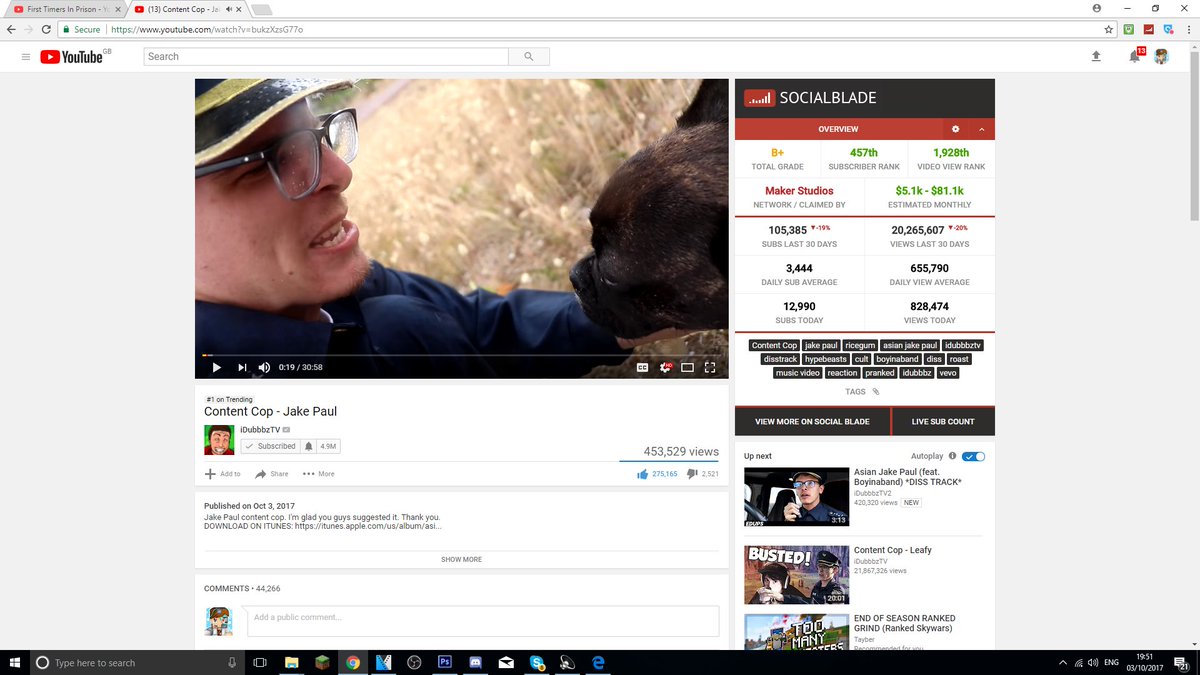Click the 'disstrack' tag
The image size is (1200, 675).
[x=780, y=359]
